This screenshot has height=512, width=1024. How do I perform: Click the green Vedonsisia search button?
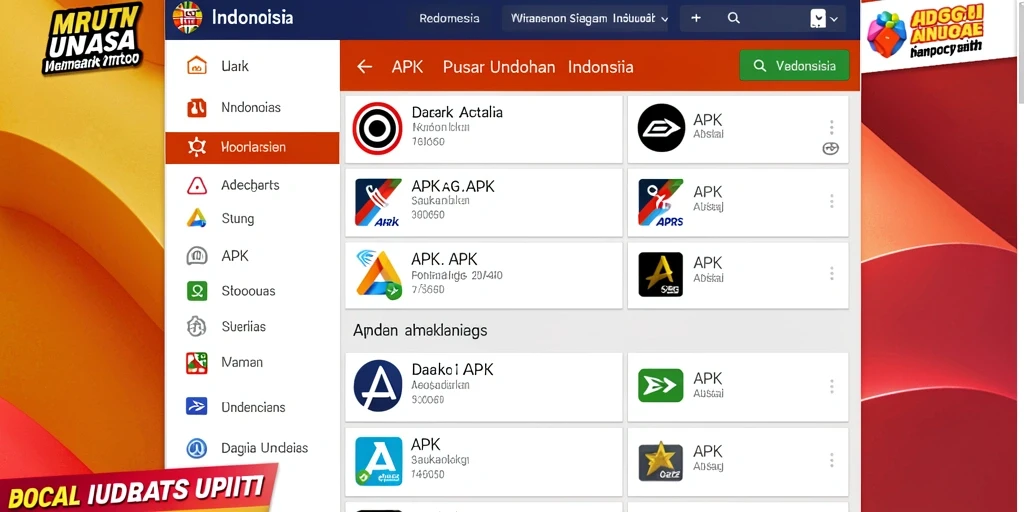(x=794, y=65)
